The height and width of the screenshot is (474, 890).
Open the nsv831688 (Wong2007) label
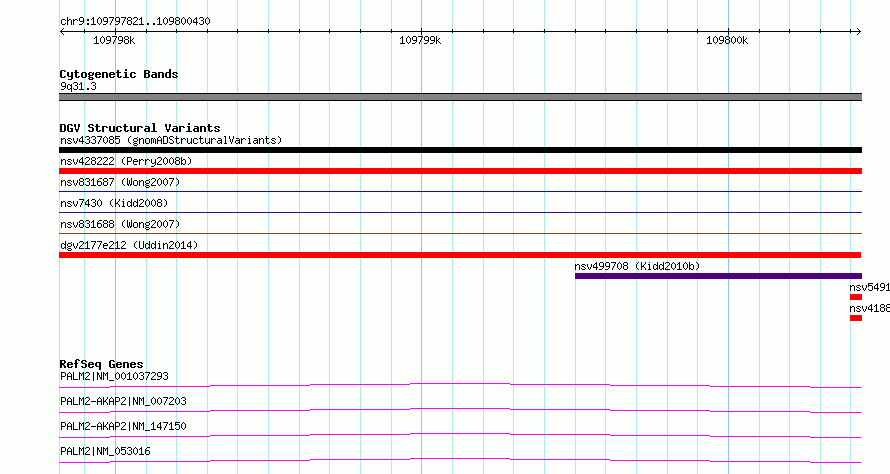point(120,224)
